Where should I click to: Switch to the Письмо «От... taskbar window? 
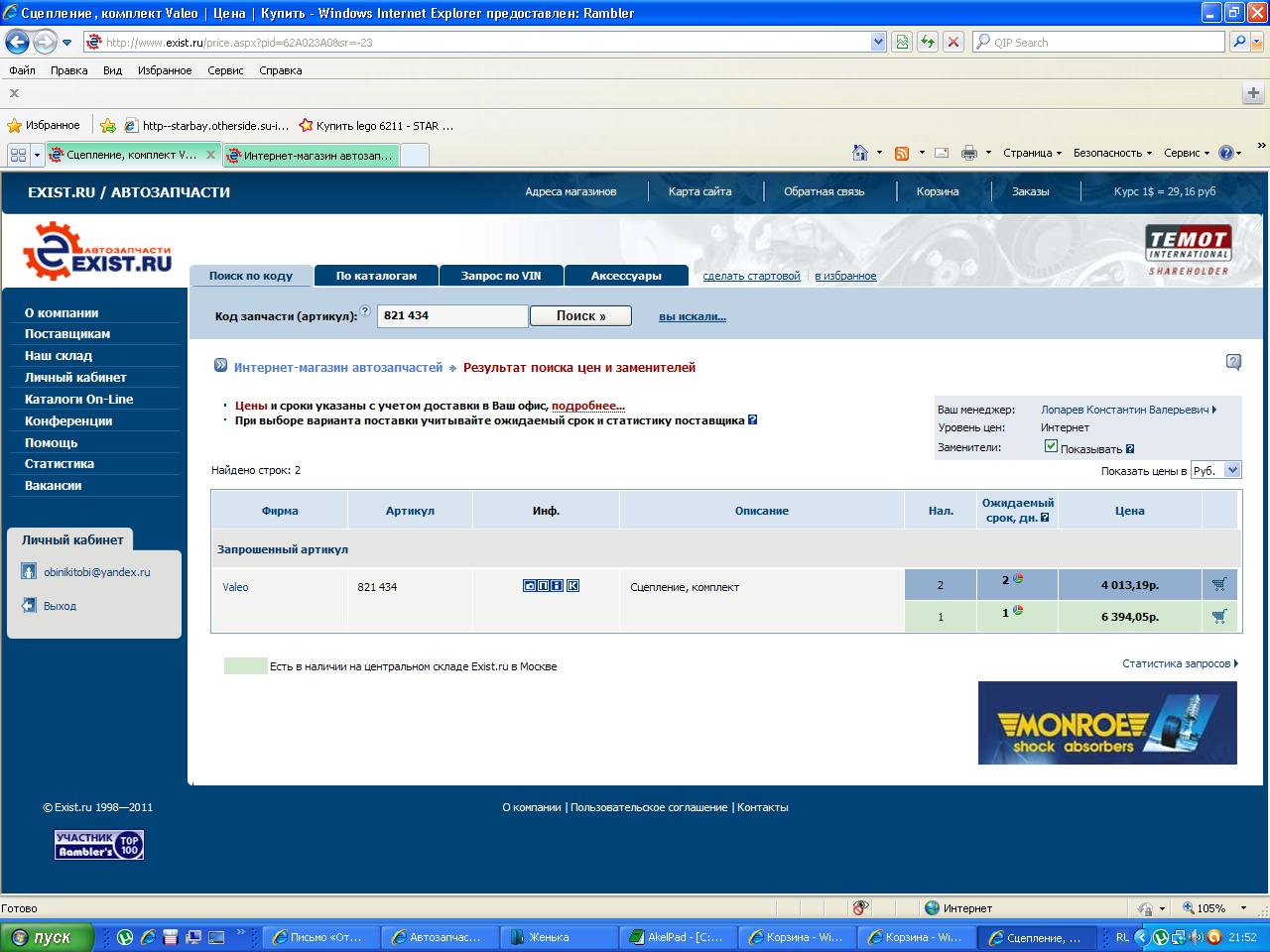(321, 937)
